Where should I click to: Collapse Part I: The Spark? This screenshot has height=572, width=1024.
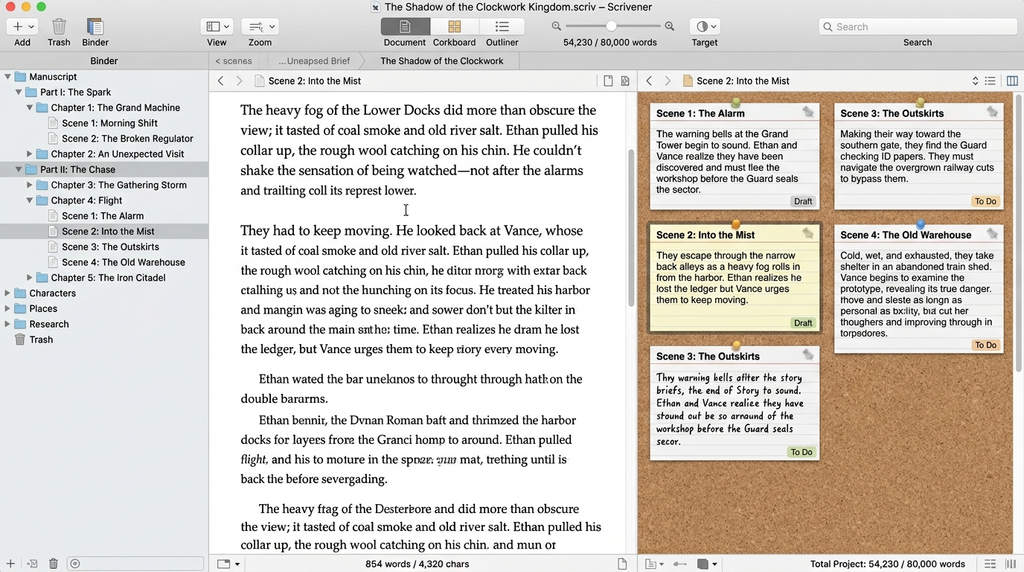point(19,92)
